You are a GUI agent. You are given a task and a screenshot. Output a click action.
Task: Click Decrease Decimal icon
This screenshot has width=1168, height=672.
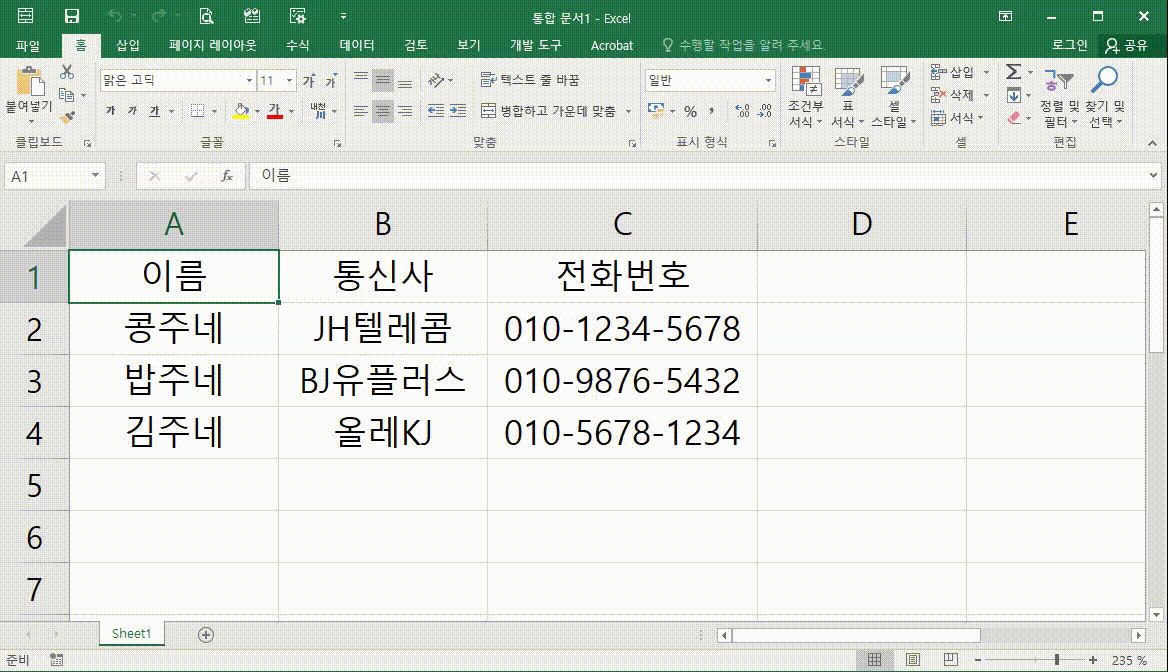[x=765, y=111]
